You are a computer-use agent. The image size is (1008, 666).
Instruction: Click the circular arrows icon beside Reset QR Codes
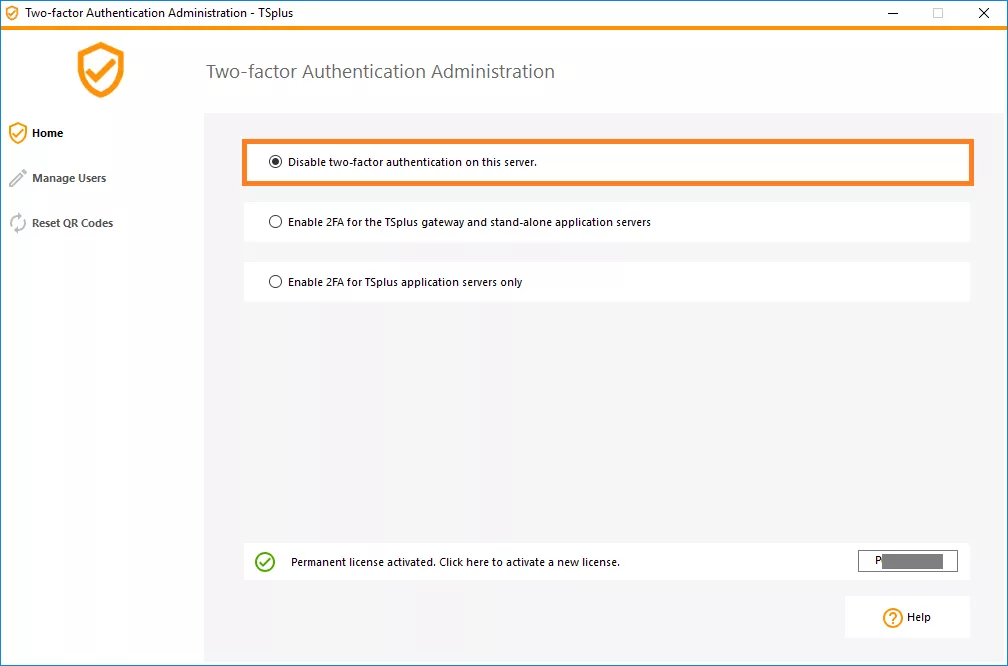[17, 222]
